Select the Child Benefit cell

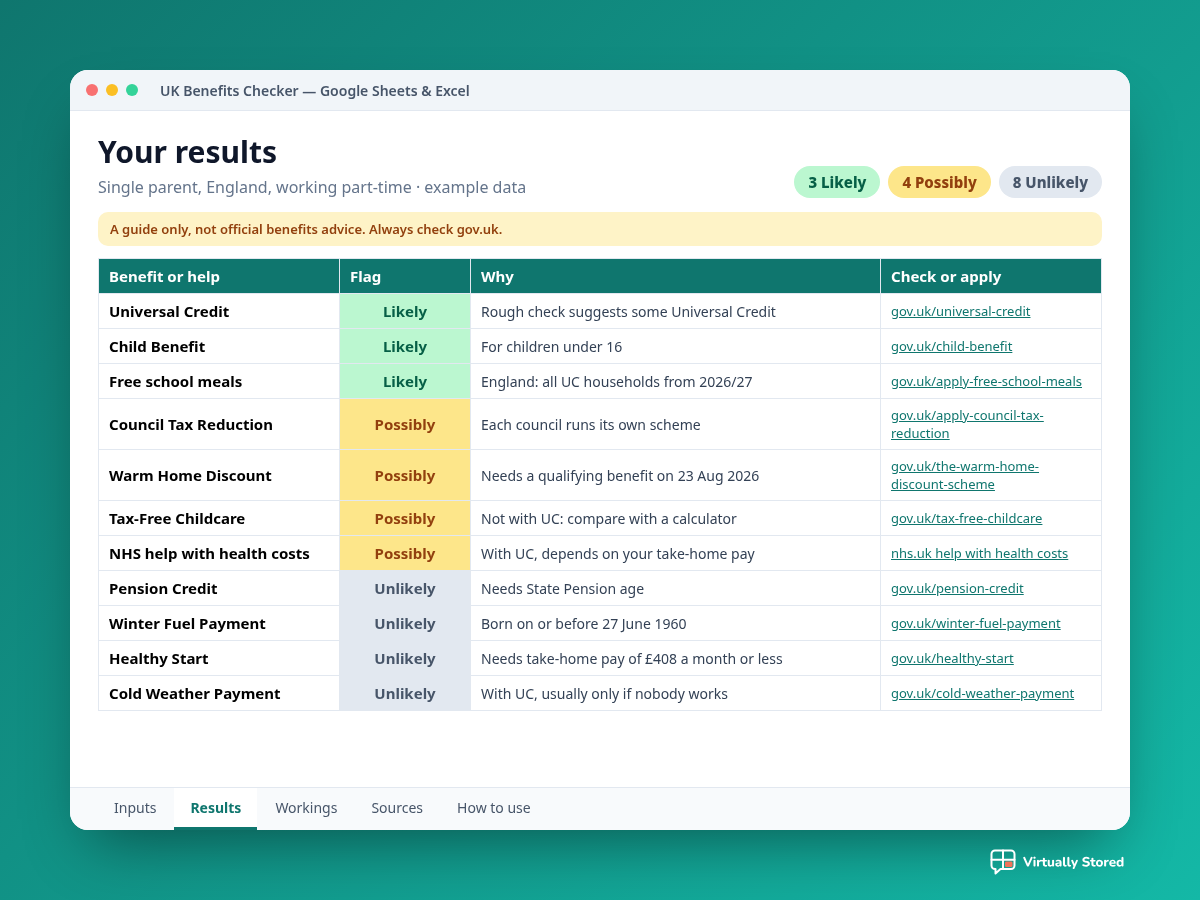(x=219, y=346)
